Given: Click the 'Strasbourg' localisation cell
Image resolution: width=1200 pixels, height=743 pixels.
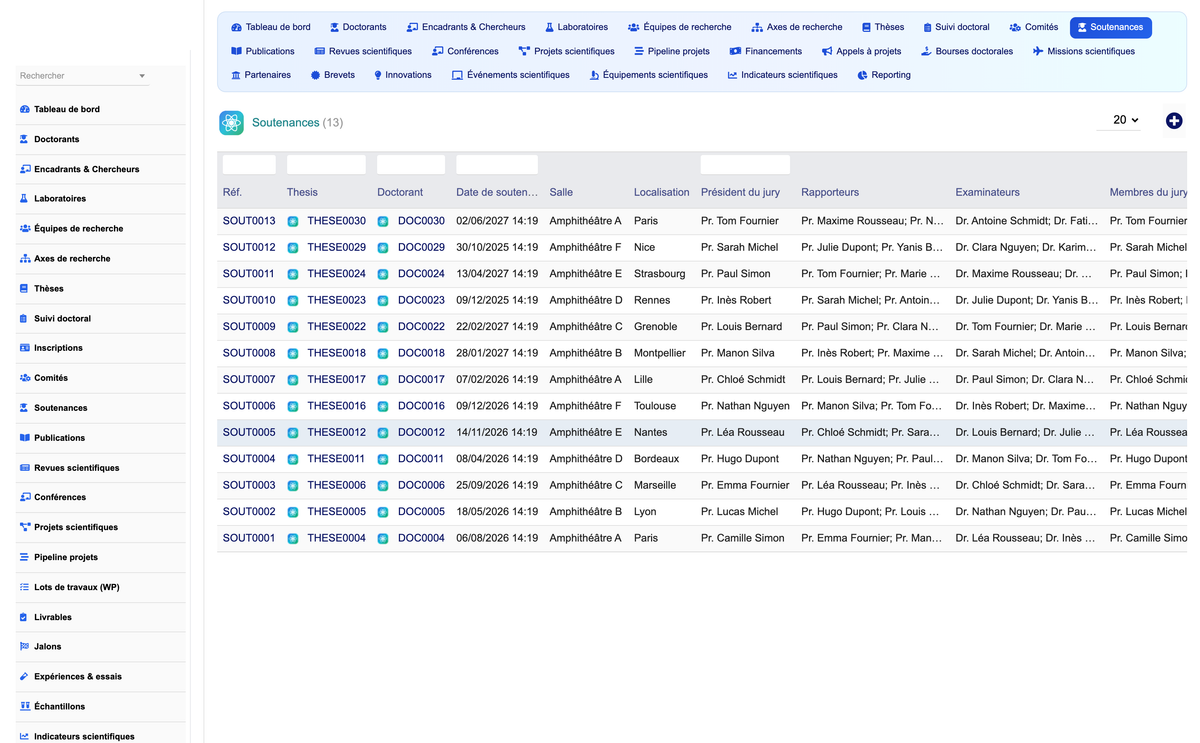Looking at the screenshot, I should click(660, 274).
